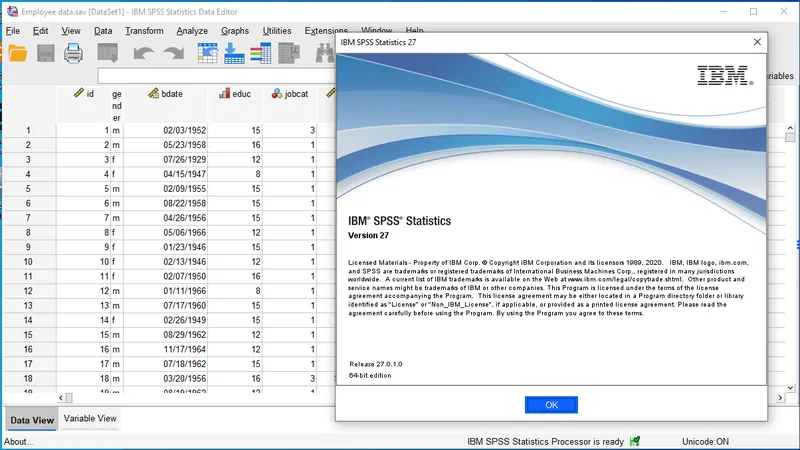
Task: Click the processor ready status icon
Action: (635, 441)
